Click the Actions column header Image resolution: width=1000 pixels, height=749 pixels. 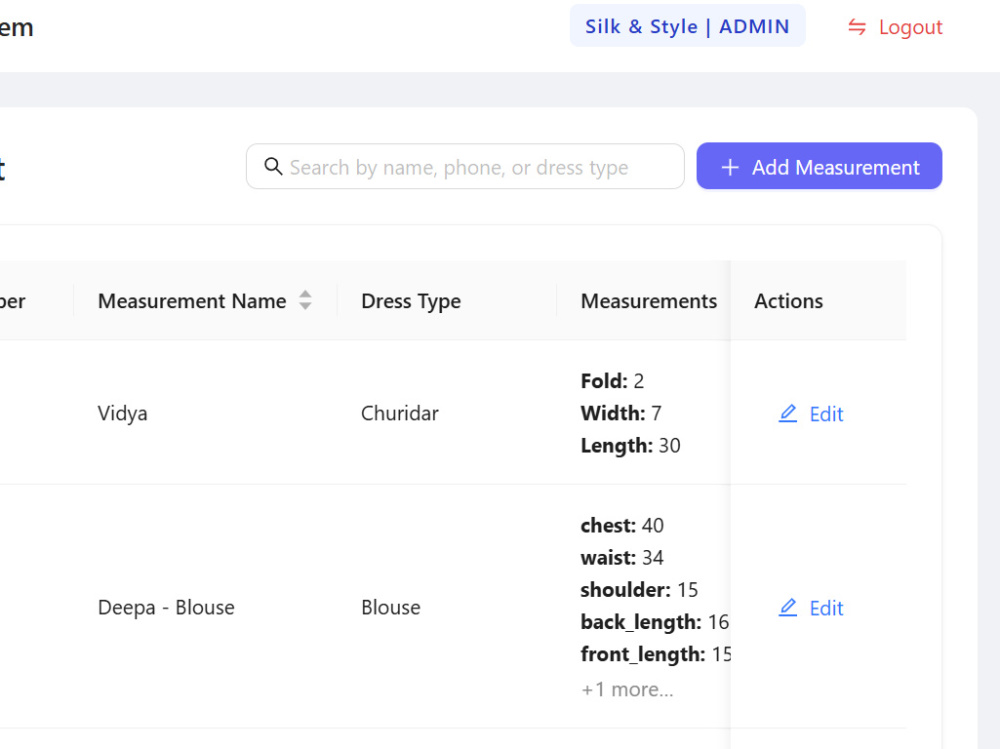click(788, 300)
